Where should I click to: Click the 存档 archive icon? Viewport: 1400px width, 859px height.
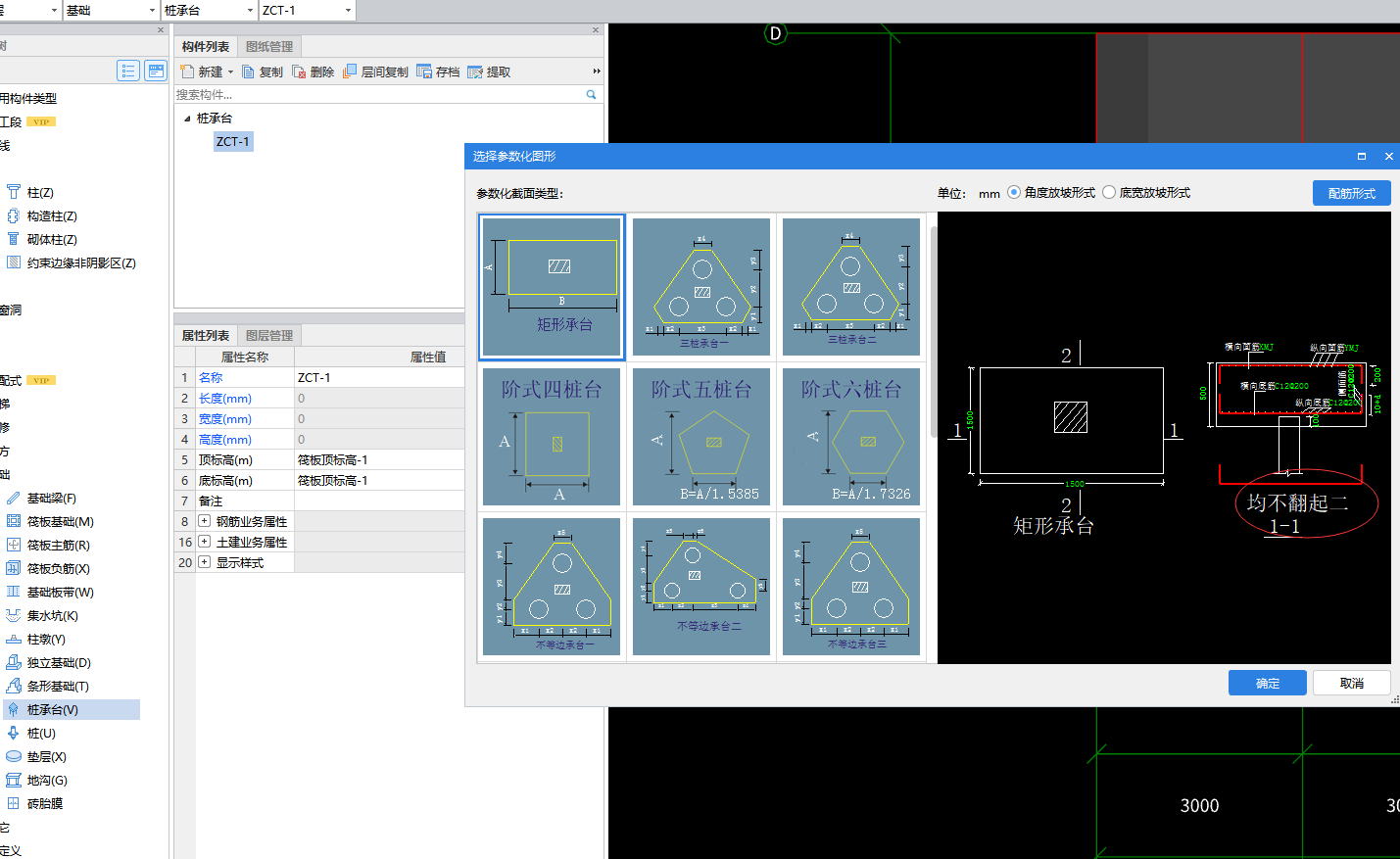424,72
